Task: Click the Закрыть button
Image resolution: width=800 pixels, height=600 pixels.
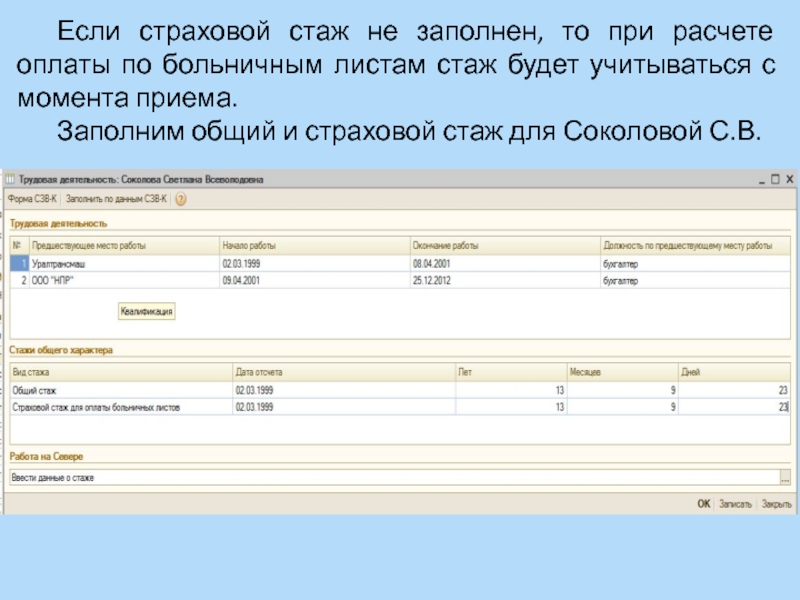Action: point(776,504)
